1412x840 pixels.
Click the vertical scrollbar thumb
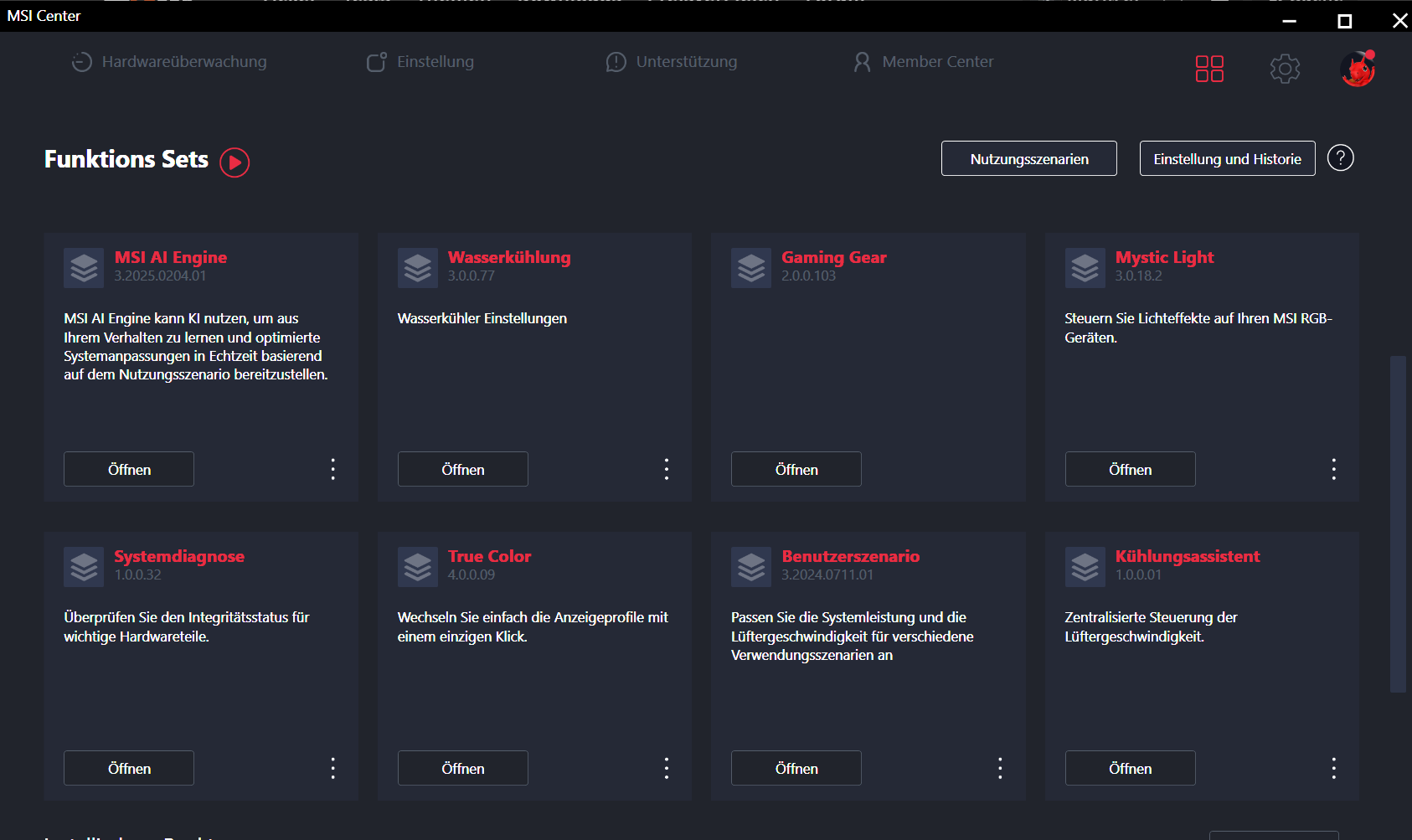[x=1398, y=524]
